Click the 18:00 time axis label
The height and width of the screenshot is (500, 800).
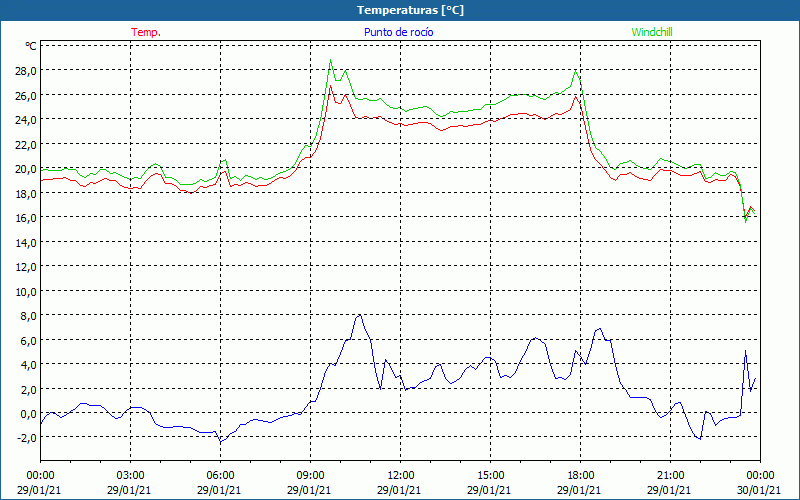point(580,476)
